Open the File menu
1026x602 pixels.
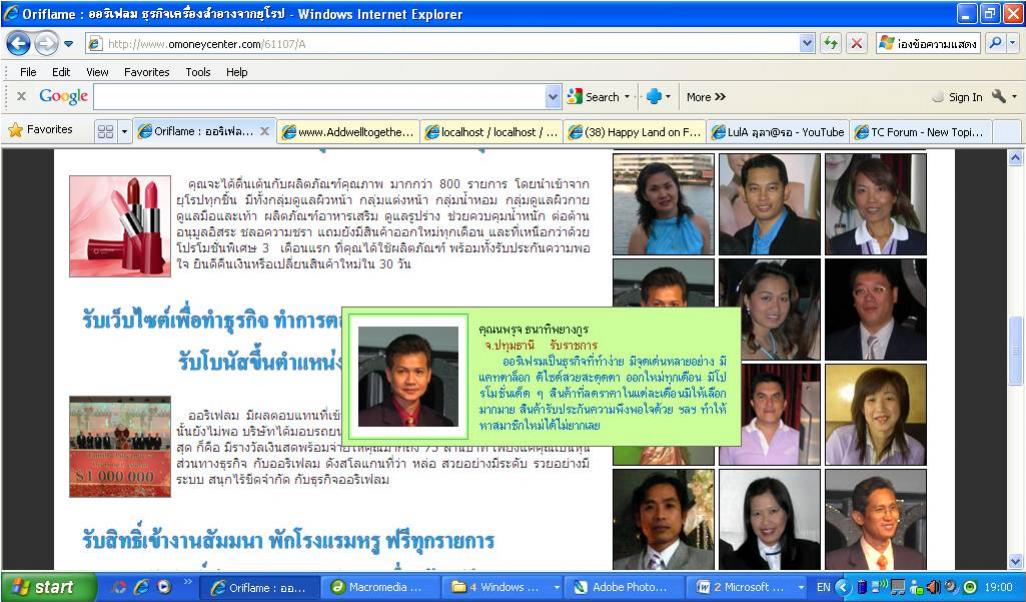(x=28, y=72)
